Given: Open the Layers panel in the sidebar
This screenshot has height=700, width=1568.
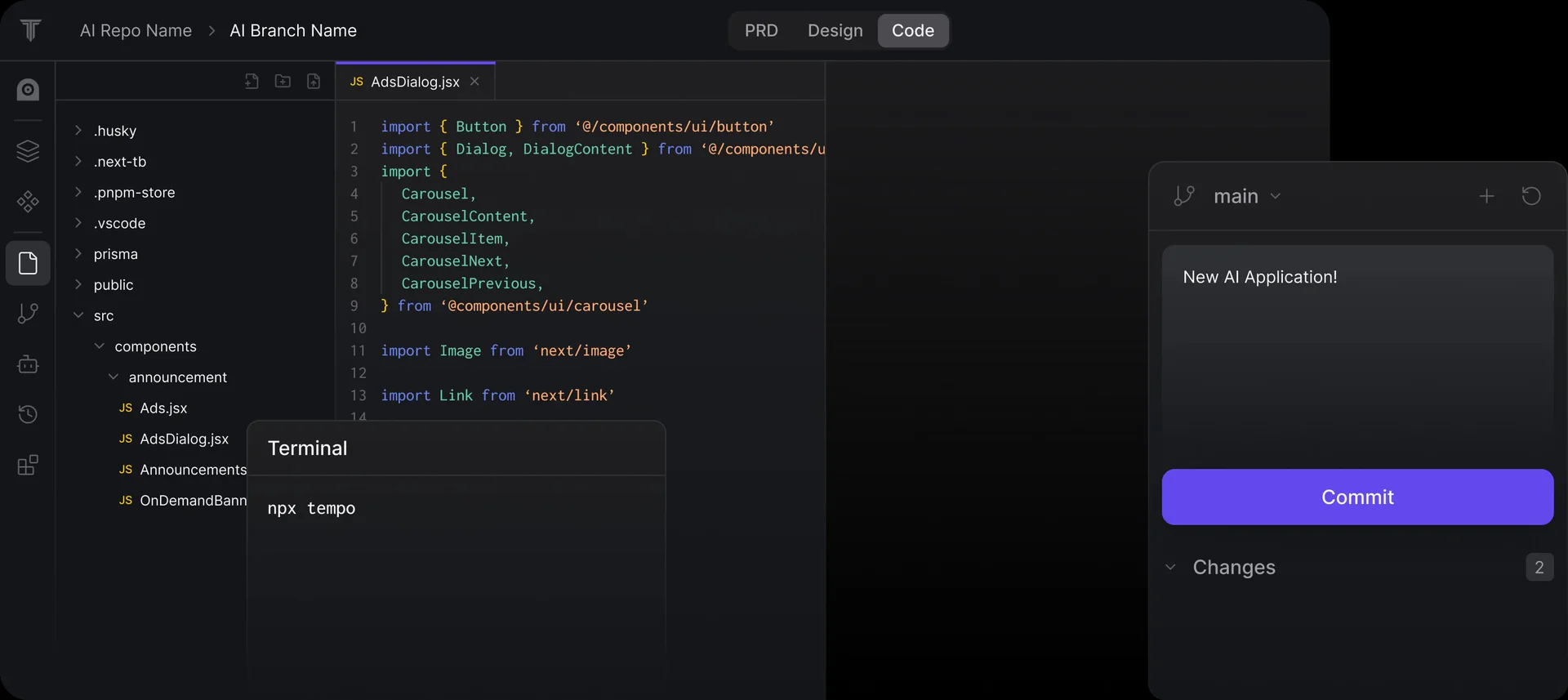Looking at the screenshot, I should [x=28, y=151].
